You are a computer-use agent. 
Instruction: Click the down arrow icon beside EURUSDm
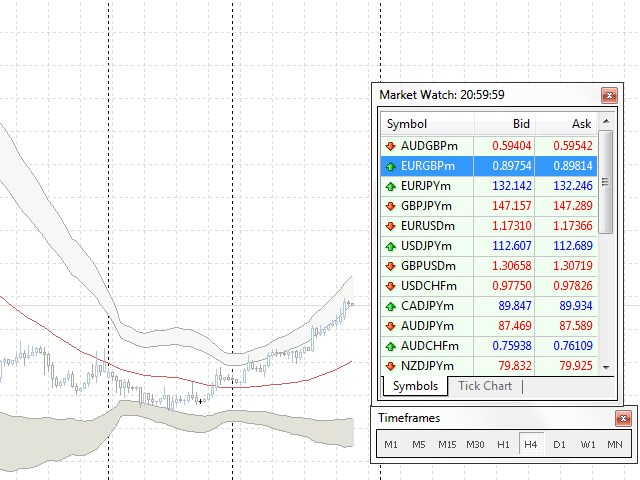[389, 226]
